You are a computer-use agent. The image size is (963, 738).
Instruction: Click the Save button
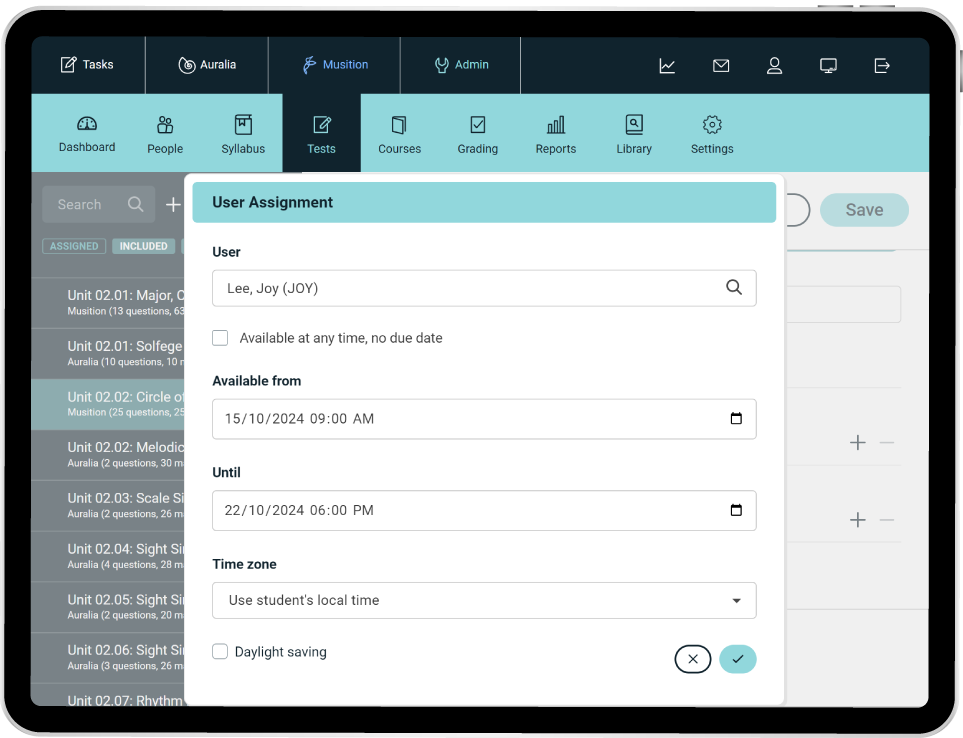click(864, 210)
